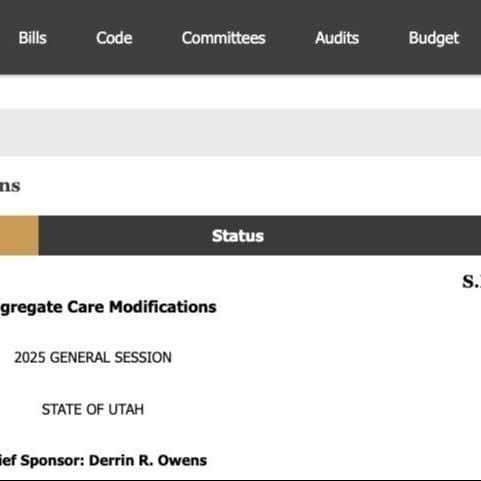Click the 2025 GENERAL SESSION text
Image resolution: width=481 pixels, height=481 pixels.
[93, 358]
